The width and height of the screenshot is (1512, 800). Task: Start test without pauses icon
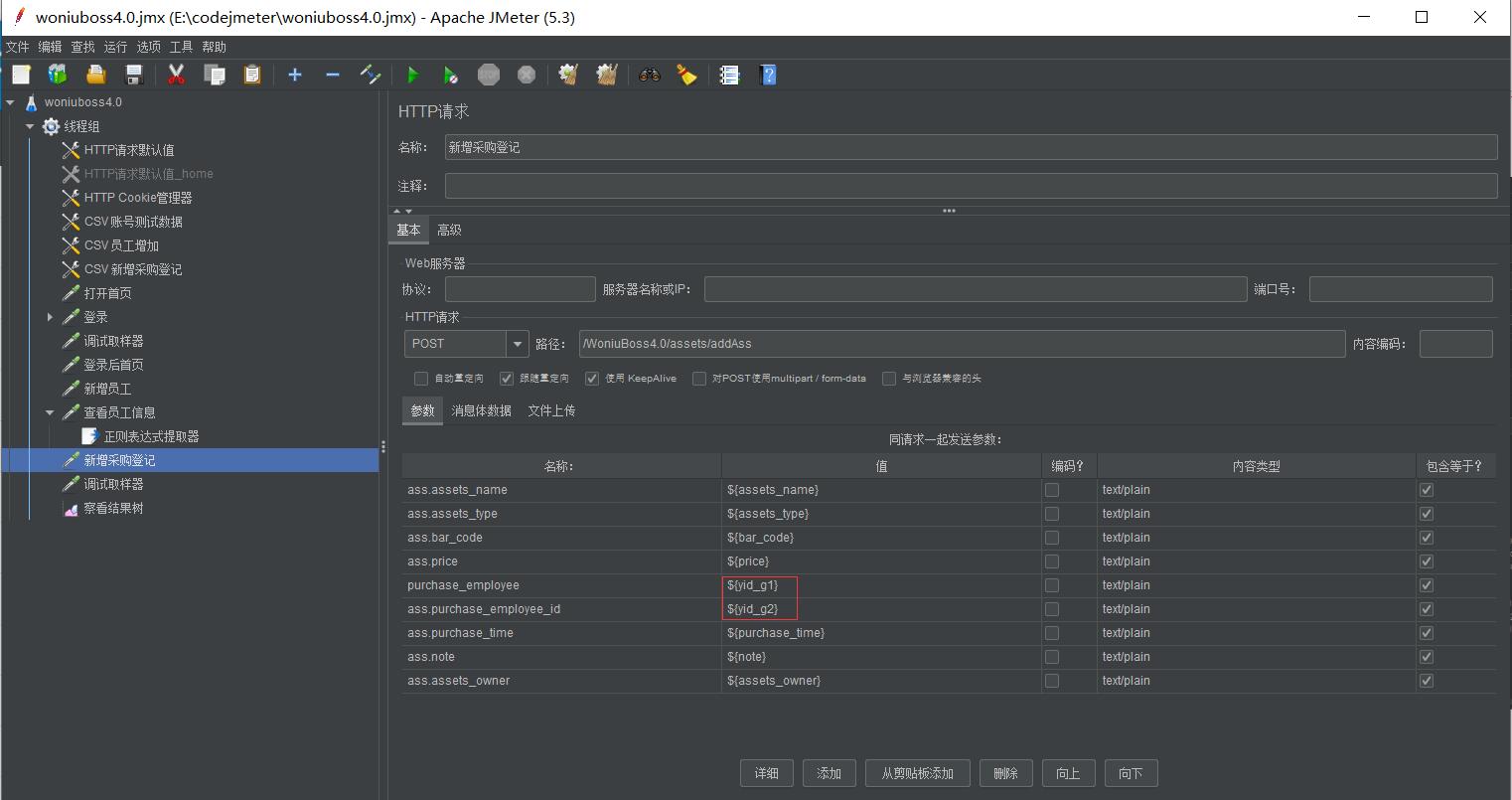(x=451, y=75)
